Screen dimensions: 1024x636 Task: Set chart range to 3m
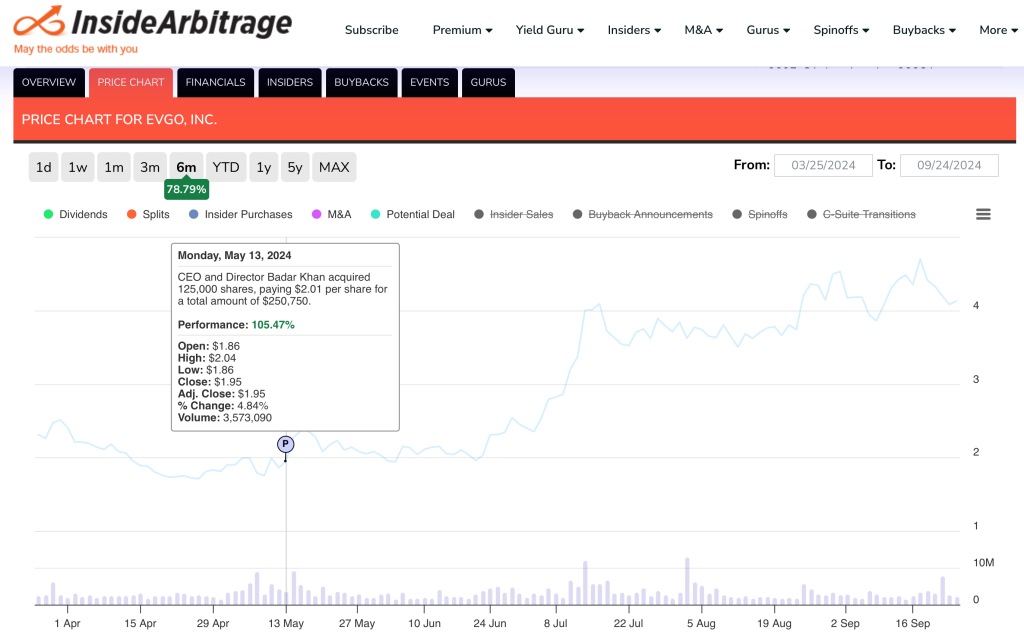coord(150,167)
